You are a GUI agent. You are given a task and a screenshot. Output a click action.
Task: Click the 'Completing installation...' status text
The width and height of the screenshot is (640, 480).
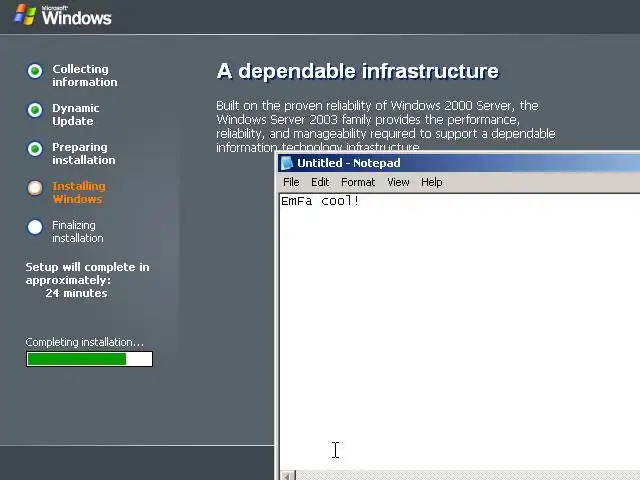(x=84, y=342)
